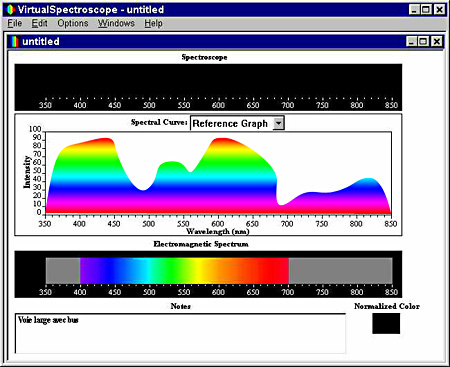Click the black Spectroscope display strip
450x367 pixels.
click(208, 87)
